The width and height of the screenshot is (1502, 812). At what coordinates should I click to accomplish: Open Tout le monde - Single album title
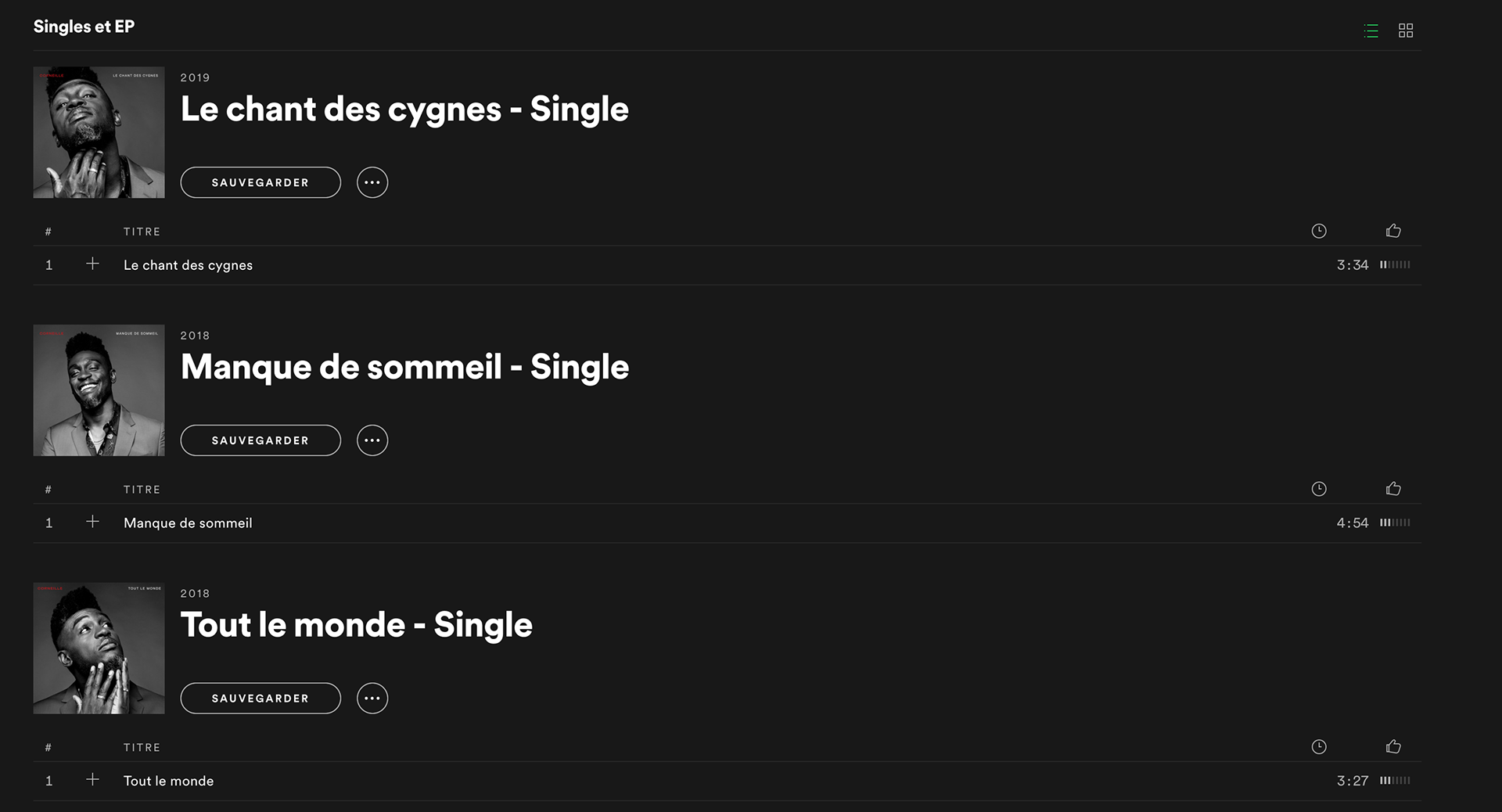(356, 625)
